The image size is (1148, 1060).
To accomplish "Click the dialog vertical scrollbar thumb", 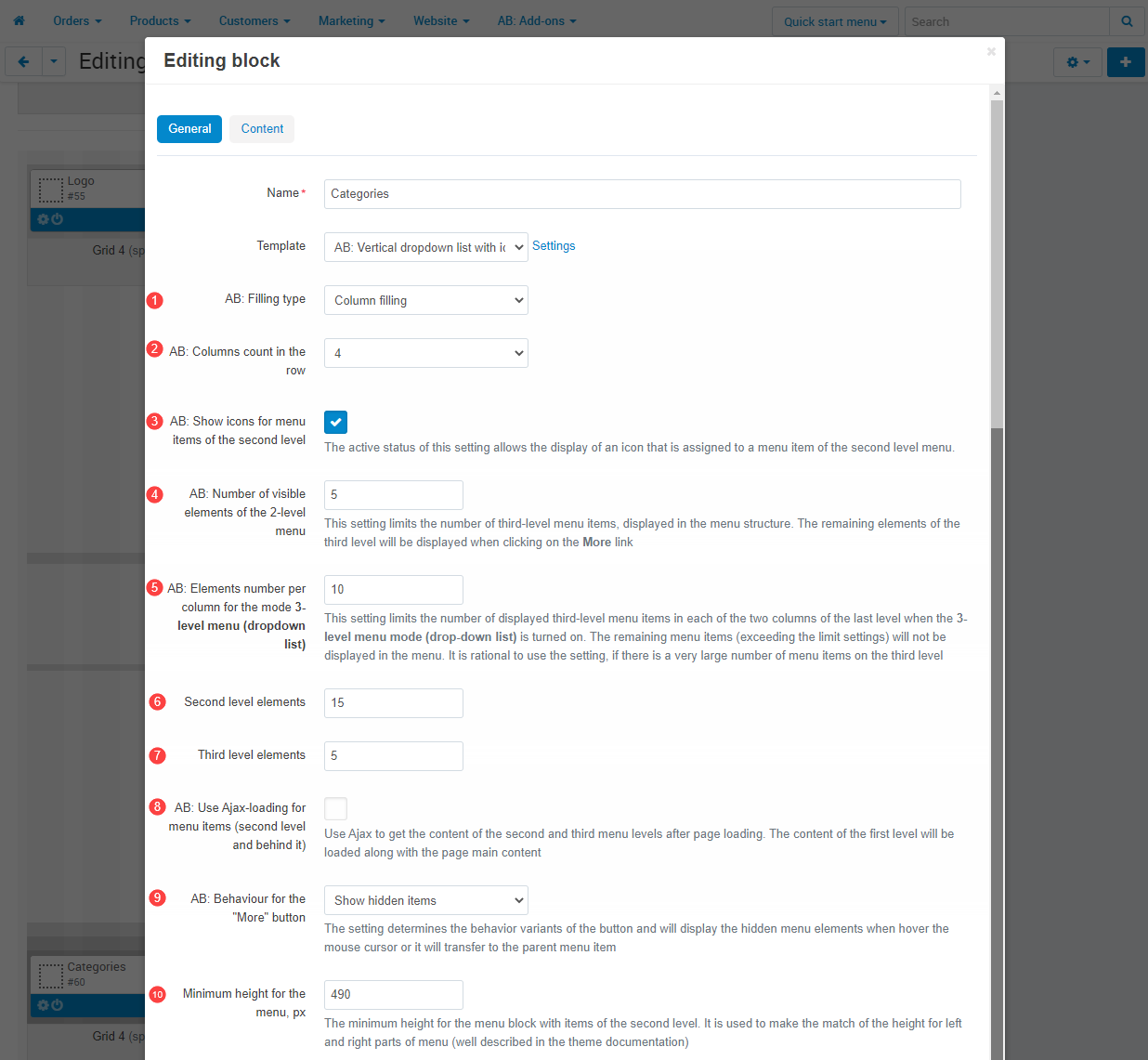I will point(997,265).
